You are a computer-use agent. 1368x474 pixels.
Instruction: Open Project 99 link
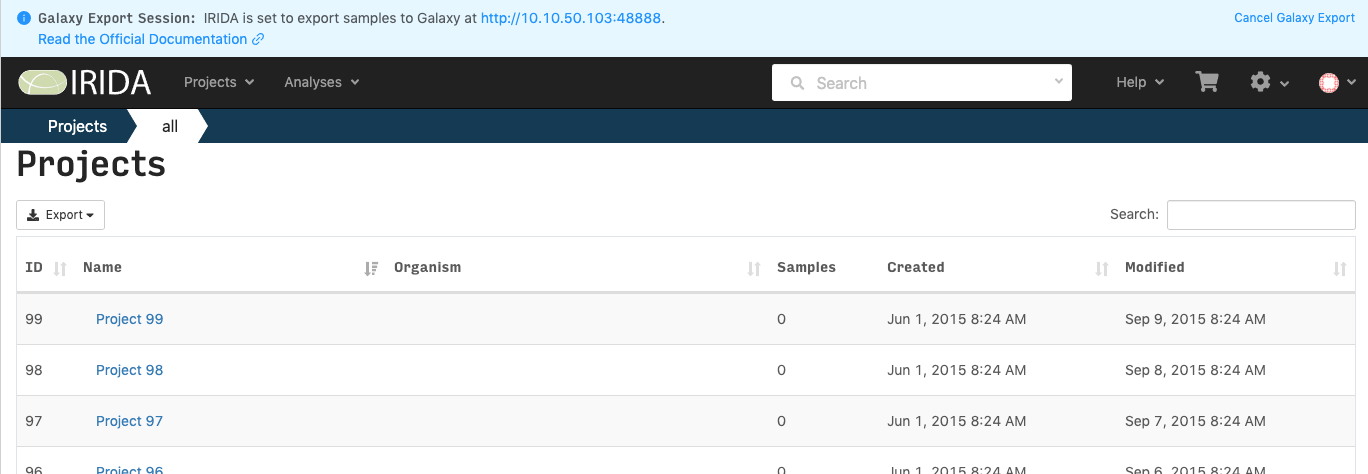click(129, 319)
